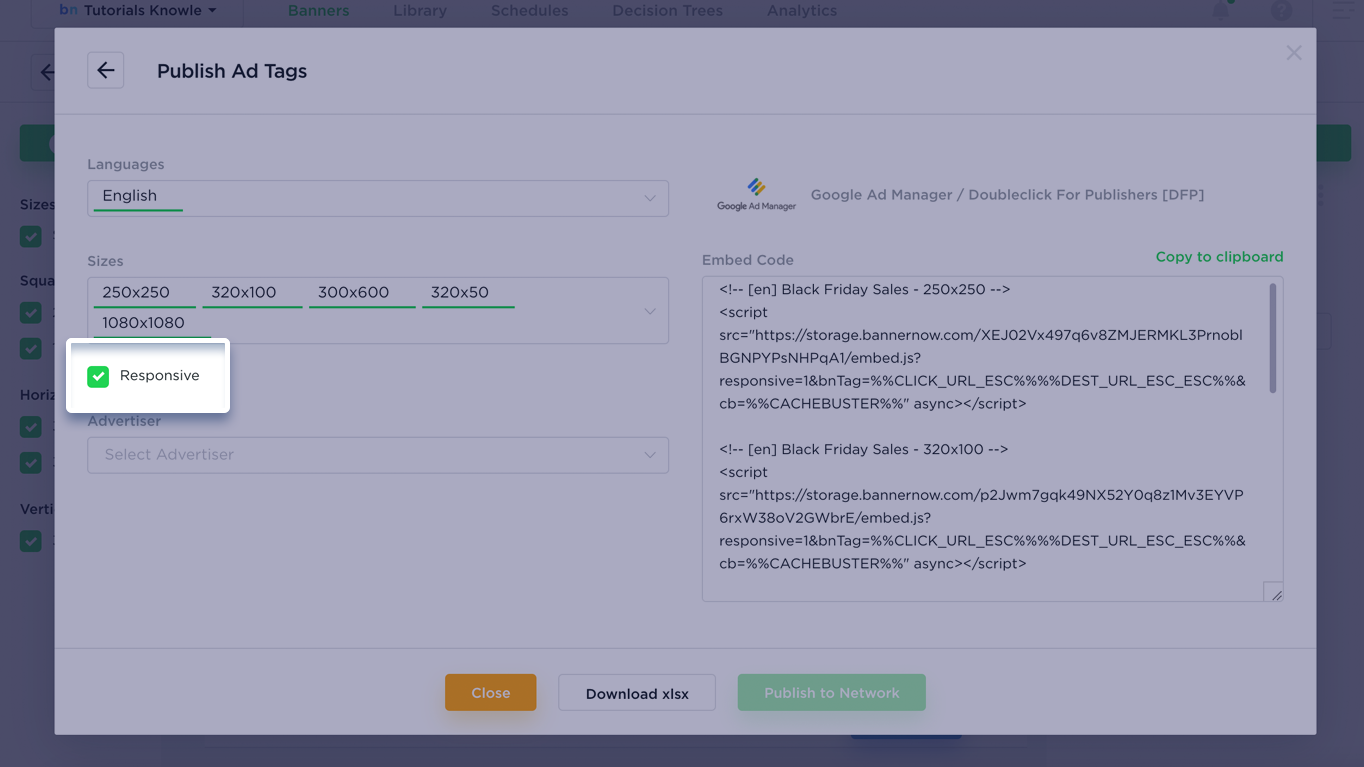The image size is (1364, 767).
Task: Click the Close button
Action: point(490,693)
